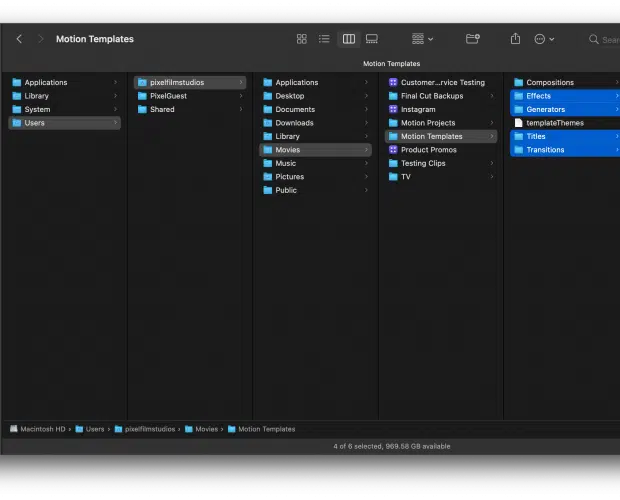Click the new folder toolbar icon
The height and width of the screenshot is (500, 620).
[x=473, y=39]
